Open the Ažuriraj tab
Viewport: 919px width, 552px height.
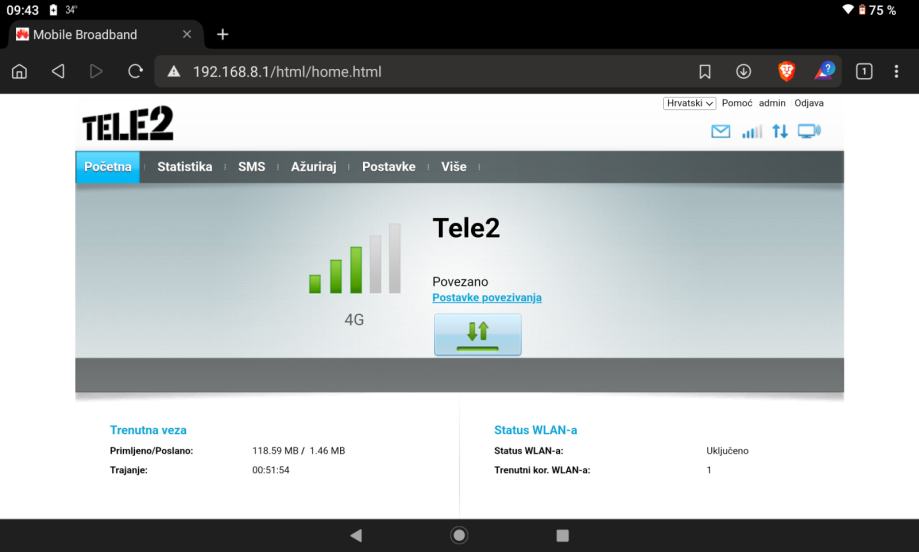pos(314,166)
